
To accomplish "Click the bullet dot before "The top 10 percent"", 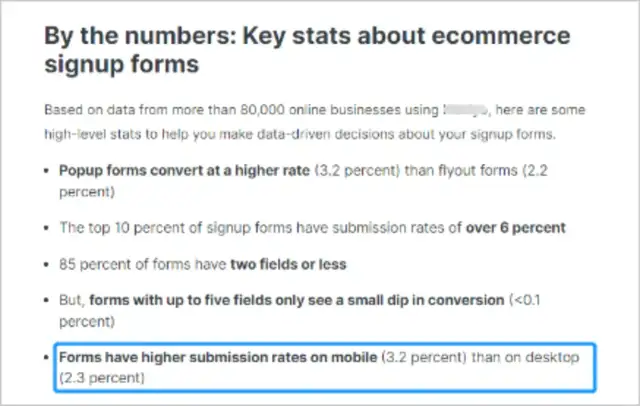I will [48, 228].
